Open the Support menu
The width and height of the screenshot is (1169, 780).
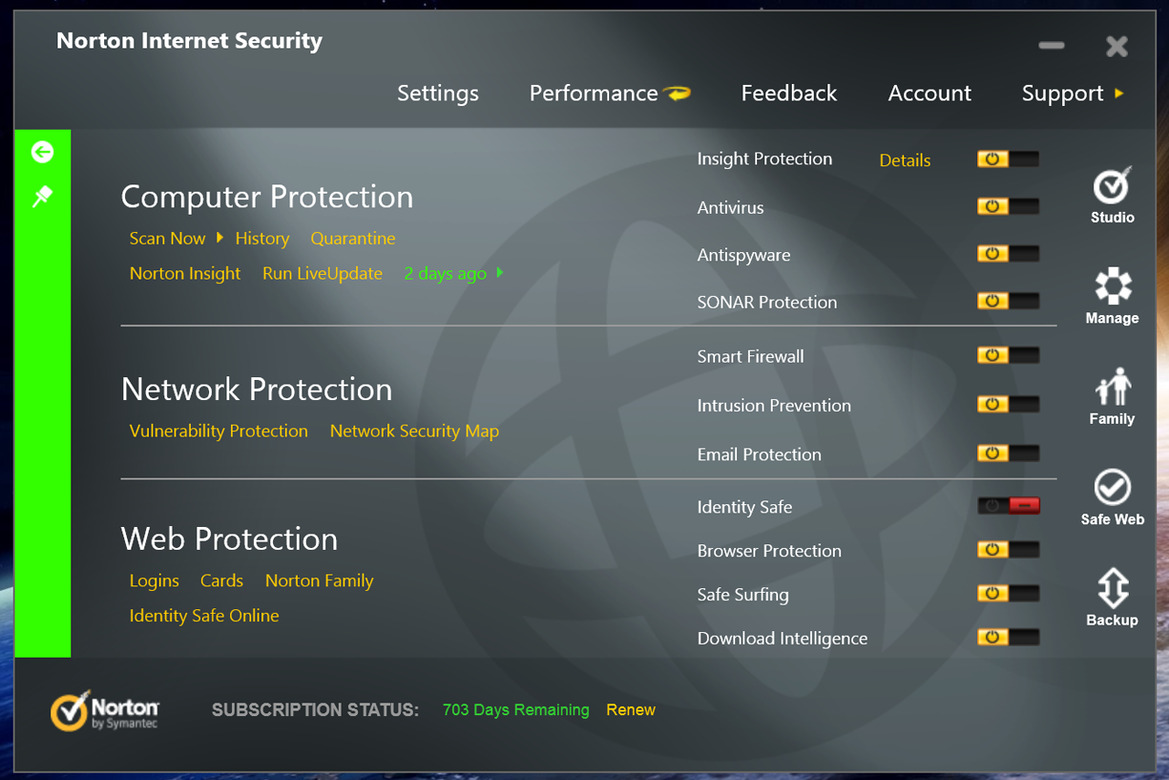1062,93
